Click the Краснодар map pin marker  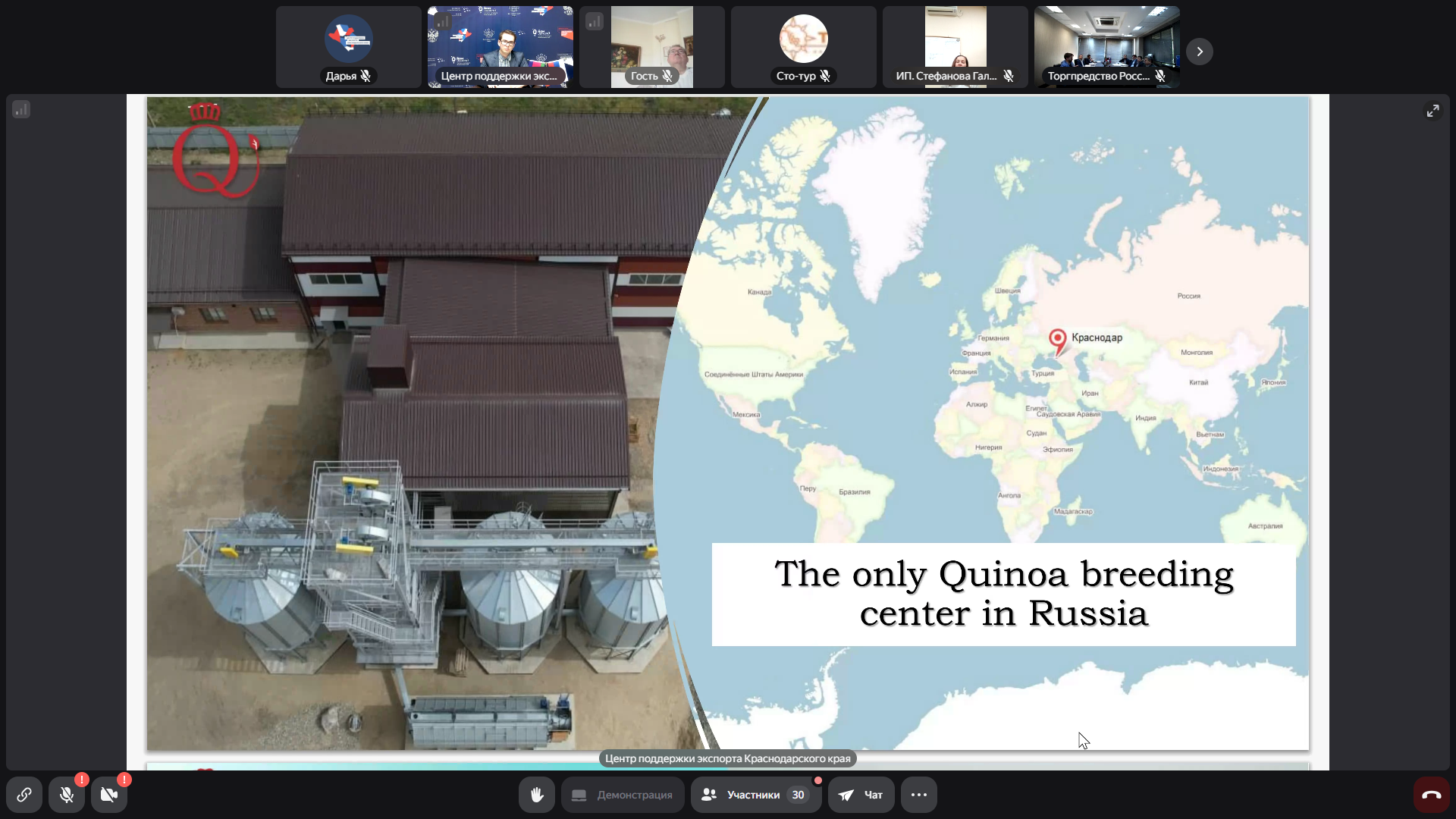coord(1057,340)
